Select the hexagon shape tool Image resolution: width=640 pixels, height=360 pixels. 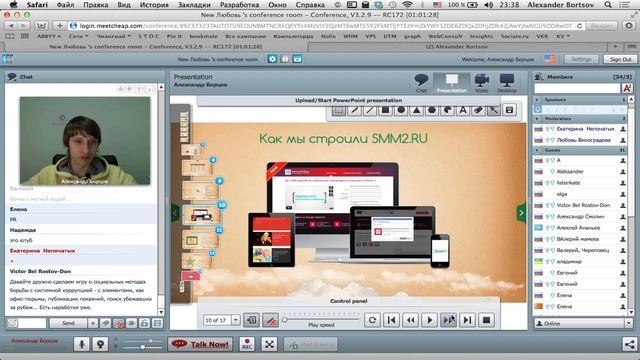[x=432, y=110]
